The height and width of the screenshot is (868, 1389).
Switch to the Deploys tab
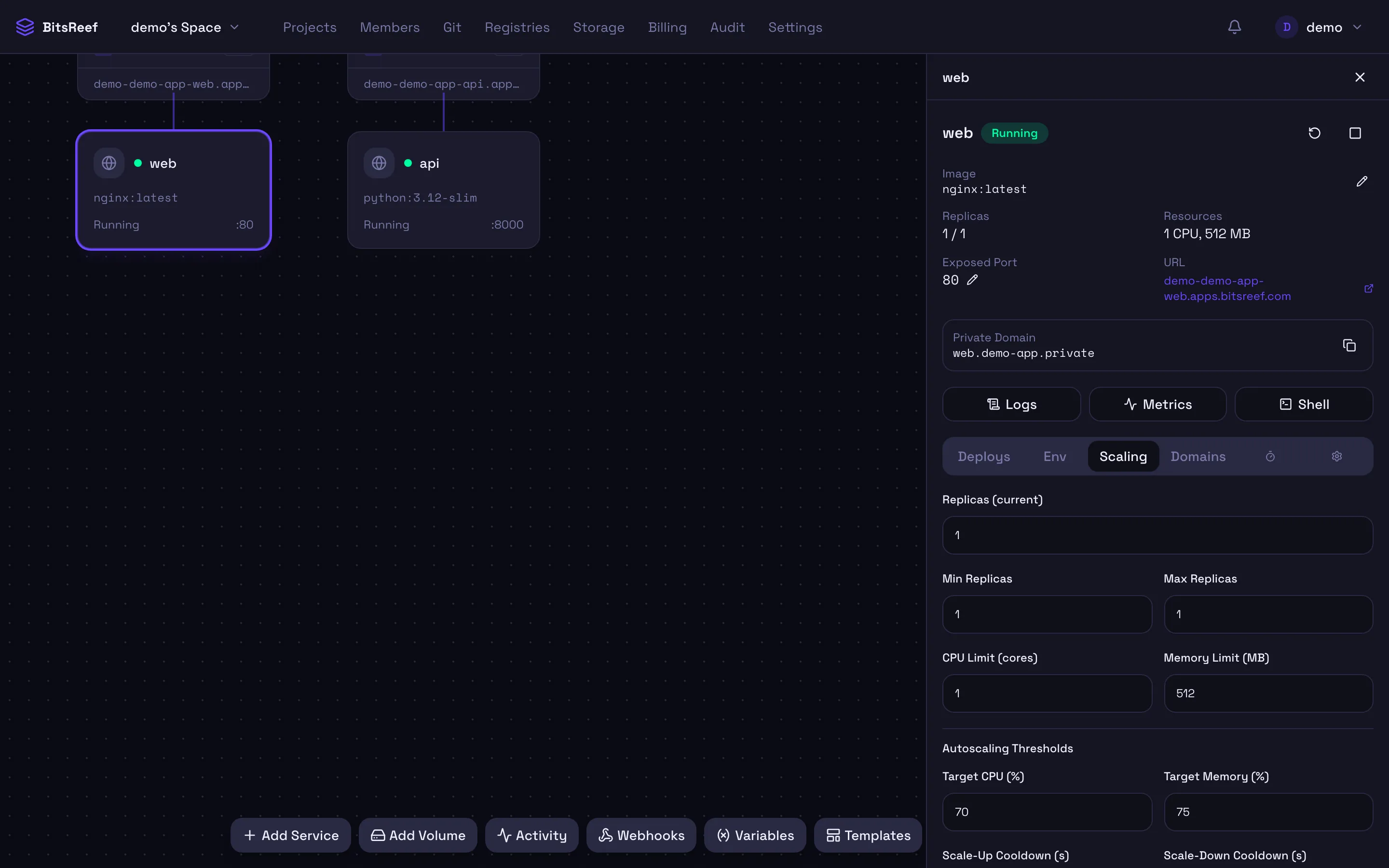[984, 456]
